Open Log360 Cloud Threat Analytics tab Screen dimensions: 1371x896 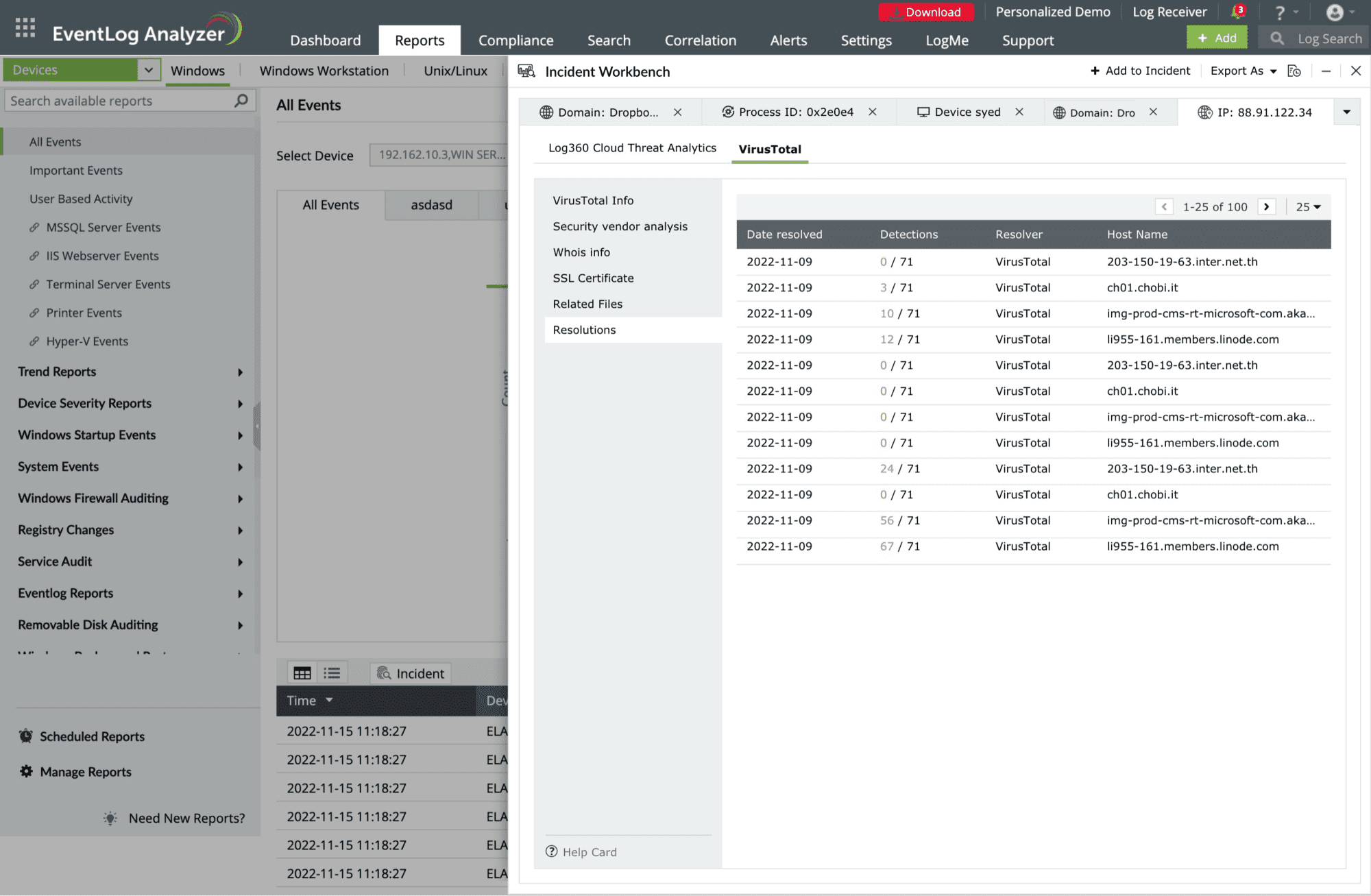tap(633, 149)
